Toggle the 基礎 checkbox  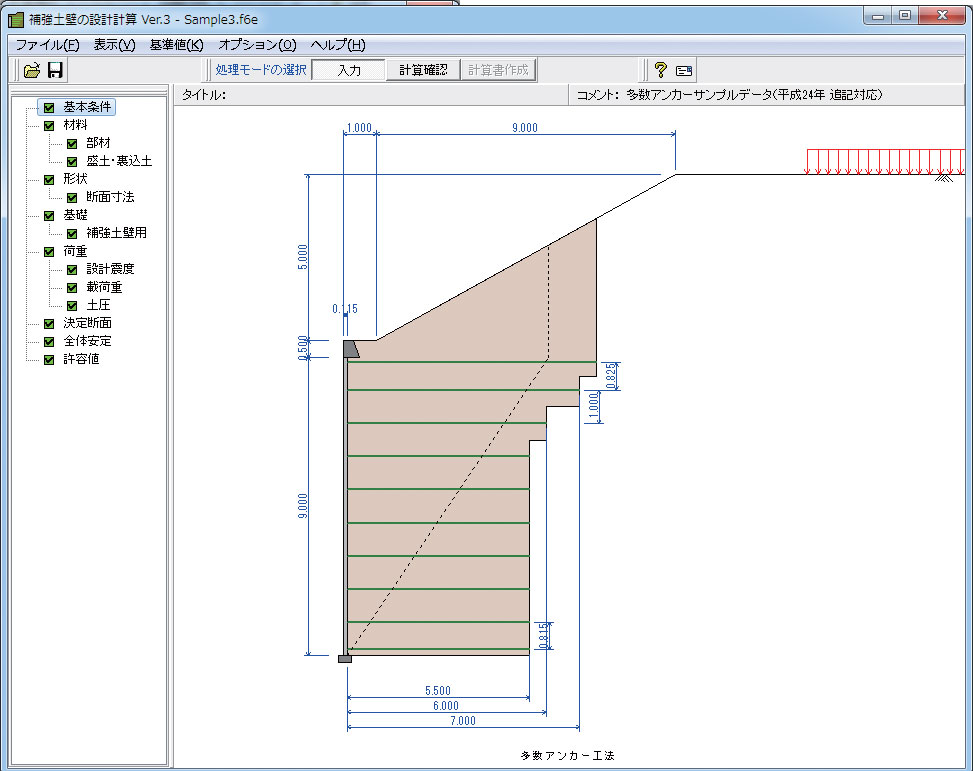pyautogui.click(x=49, y=215)
